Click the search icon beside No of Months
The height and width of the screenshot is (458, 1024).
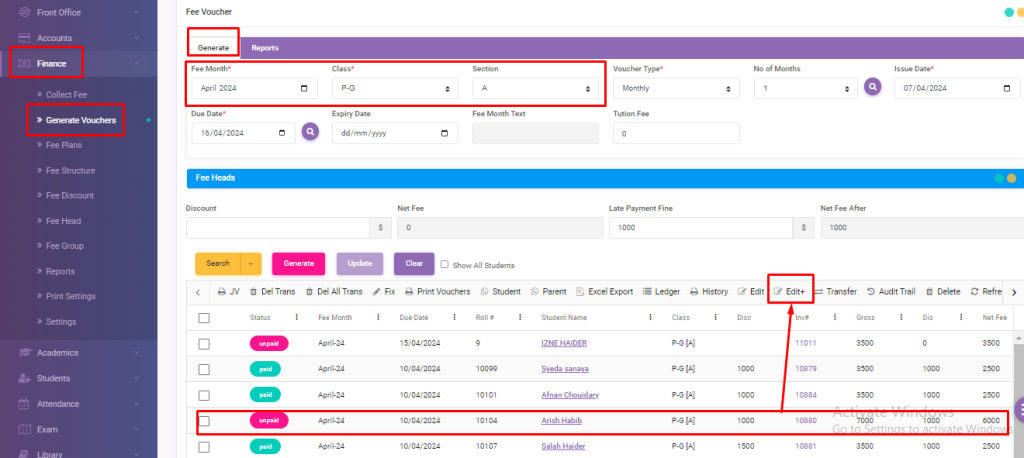[873, 88]
